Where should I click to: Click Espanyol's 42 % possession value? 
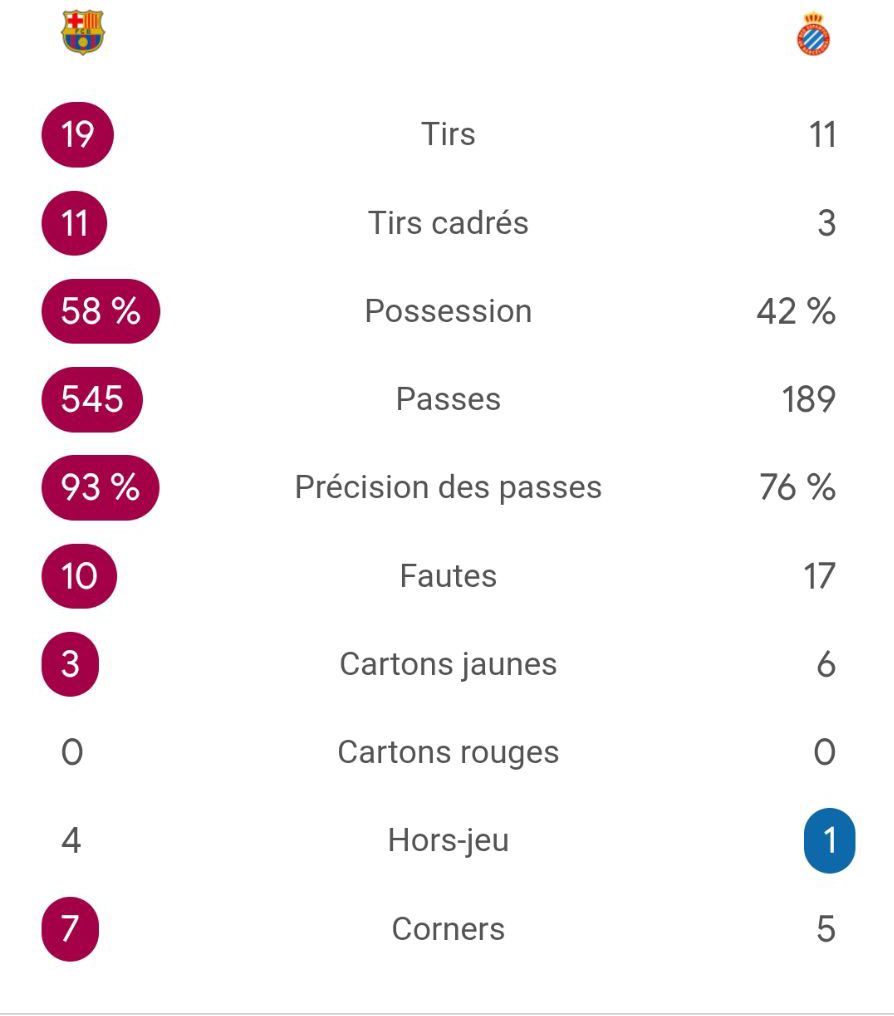click(x=796, y=311)
